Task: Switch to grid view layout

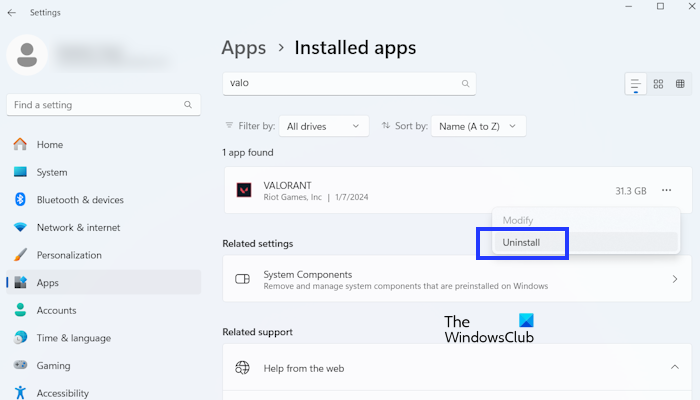Action: pos(658,84)
